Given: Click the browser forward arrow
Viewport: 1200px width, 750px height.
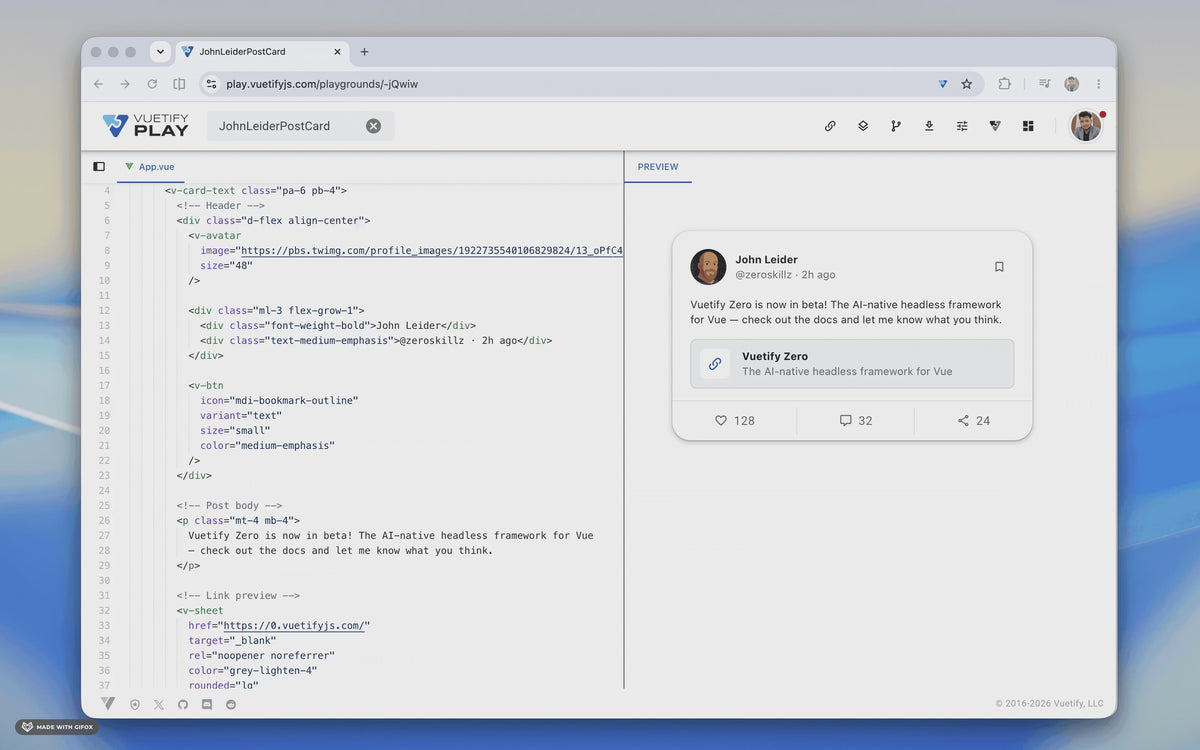Looking at the screenshot, I should (125, 84).
